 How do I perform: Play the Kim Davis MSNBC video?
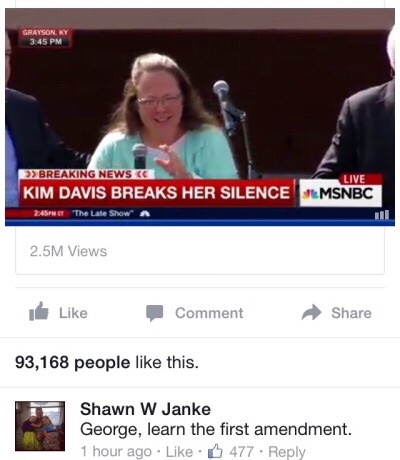point(200,117)
